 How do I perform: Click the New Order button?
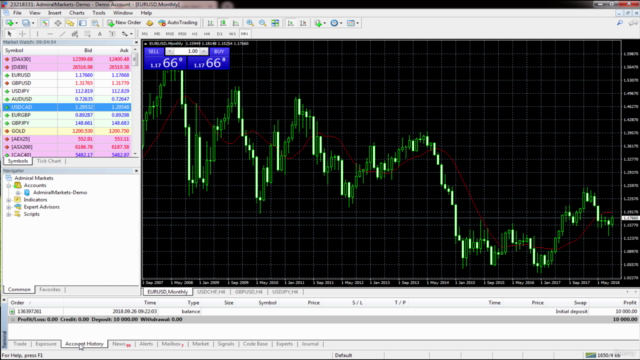124,23
